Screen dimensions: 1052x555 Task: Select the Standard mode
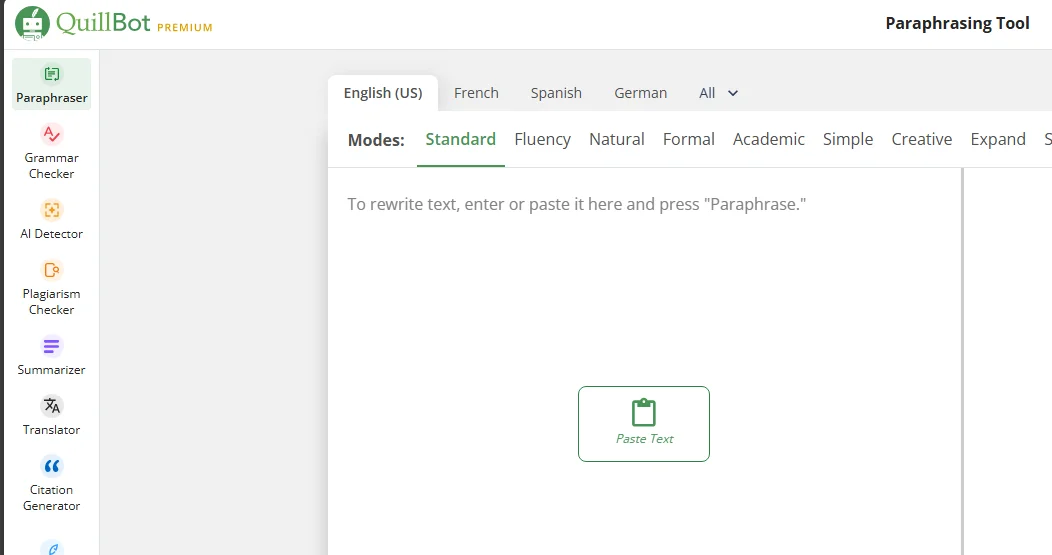coord(460,139)
